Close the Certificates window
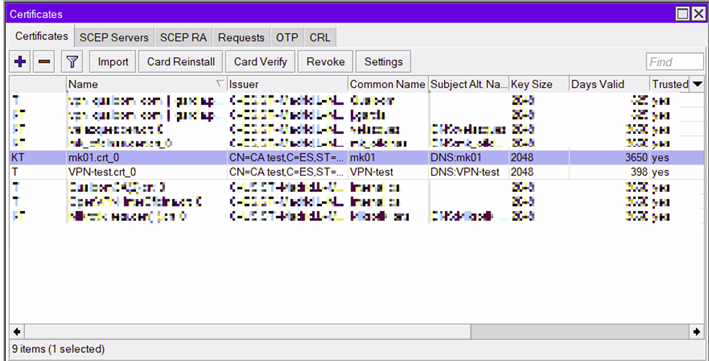This screenshot has height=361, width=709. coord(698,14)
